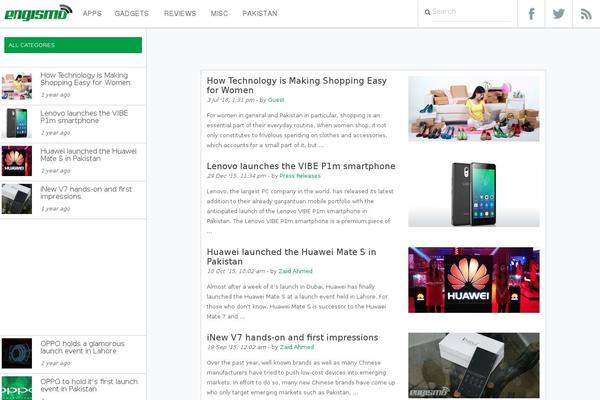
Task: Open the REVIEWS menu
Action: [180, 13]
